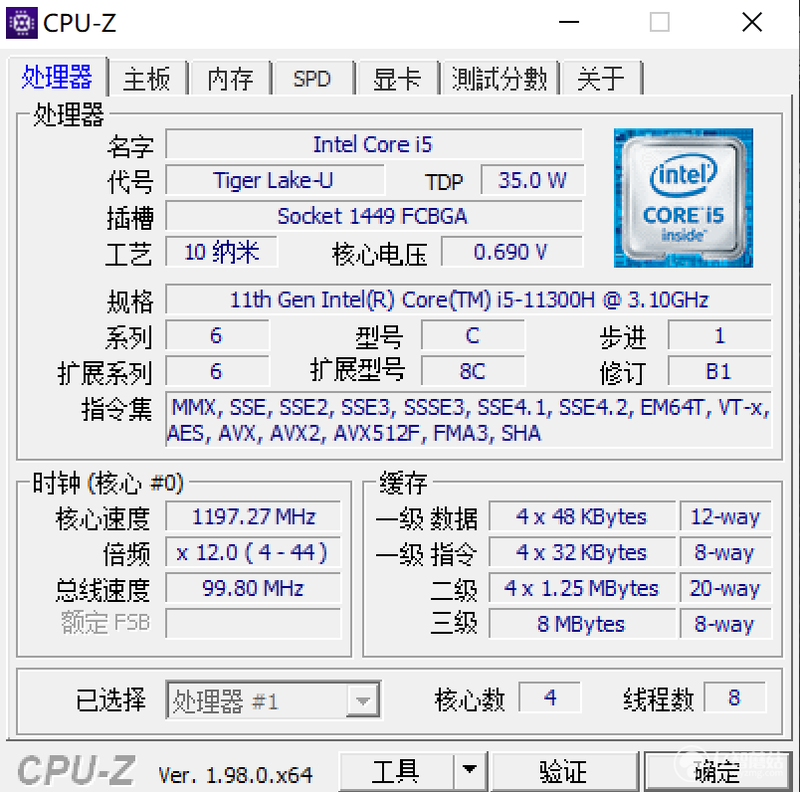
Task: Select the 測試分數 benchmark tab
Action: (499, 79)
